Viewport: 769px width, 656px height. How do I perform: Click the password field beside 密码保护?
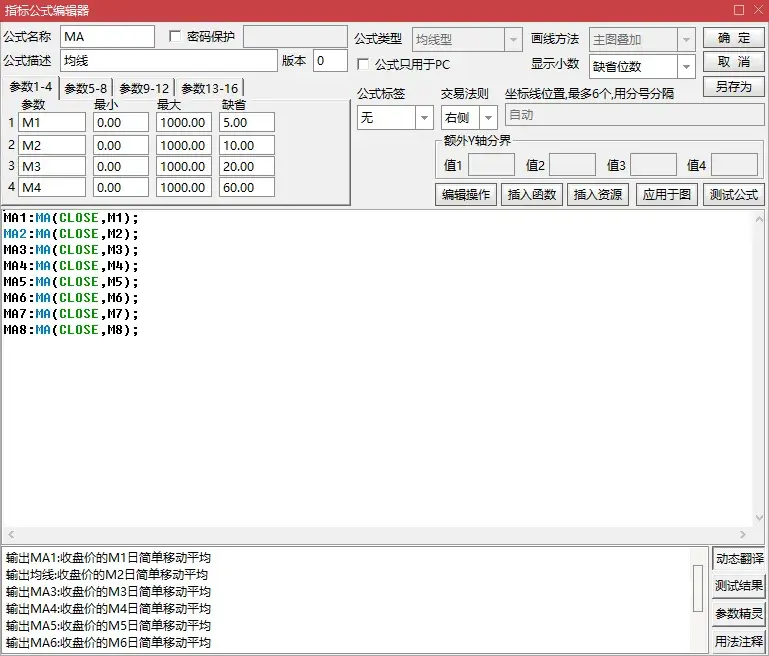click(295, 37)
